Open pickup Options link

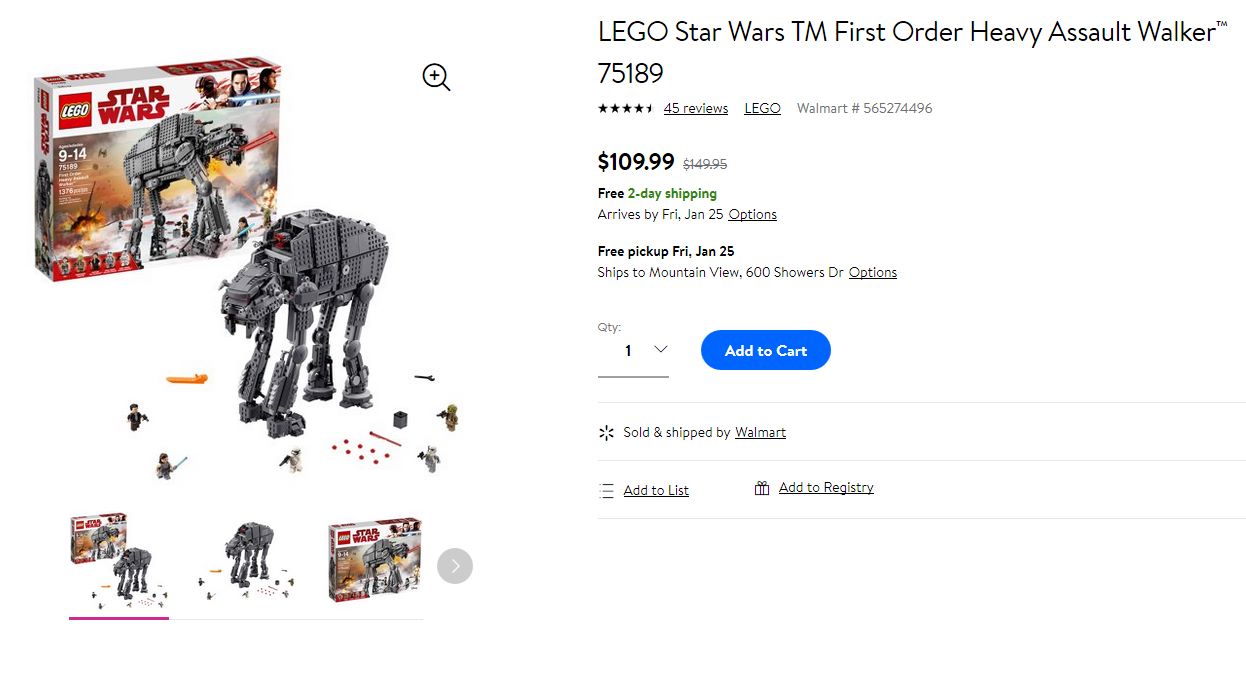click(872, 272)
